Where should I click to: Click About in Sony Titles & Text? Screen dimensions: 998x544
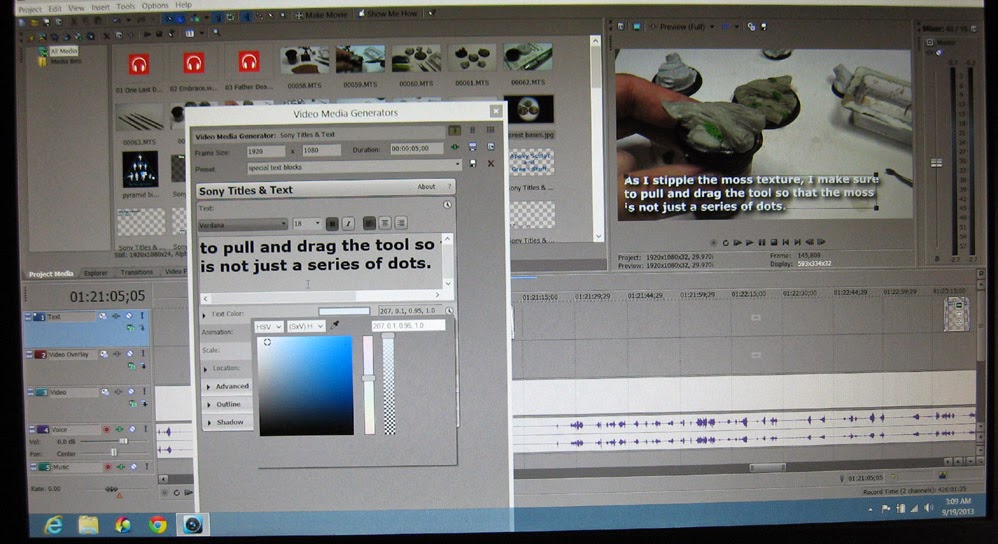click(426, 187)
